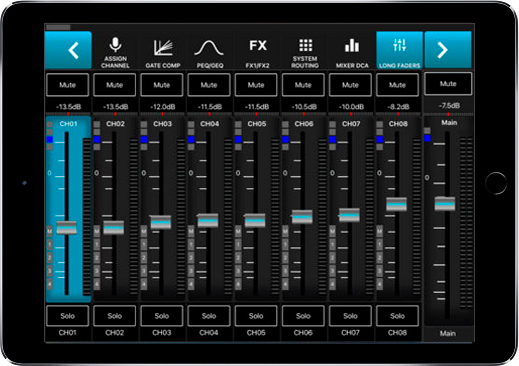Toggle bus 3 assign on CH05
The height and width of the screenshot is (366, 519).
click(x=238, y=271)
